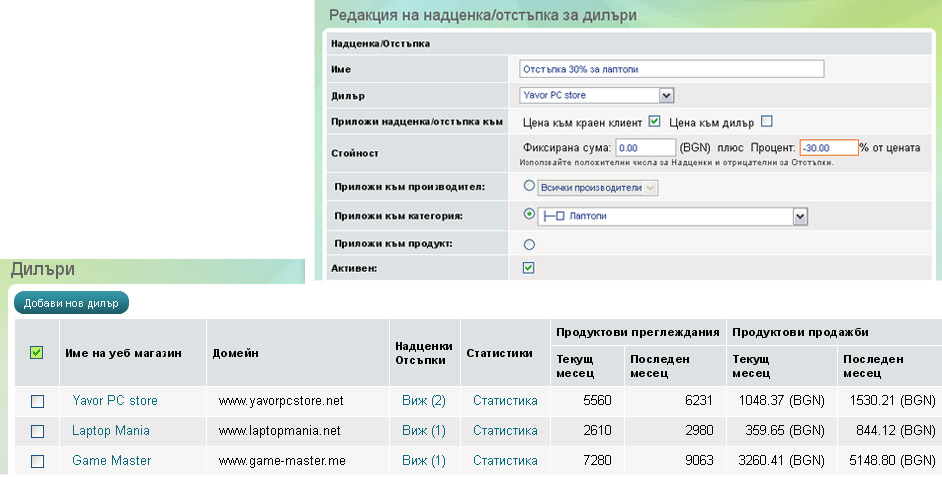Viewport: 942px width, 477px height.
Task: Open 'Виж (2)' markups for Yavor PC store
Action: (424, 401)
